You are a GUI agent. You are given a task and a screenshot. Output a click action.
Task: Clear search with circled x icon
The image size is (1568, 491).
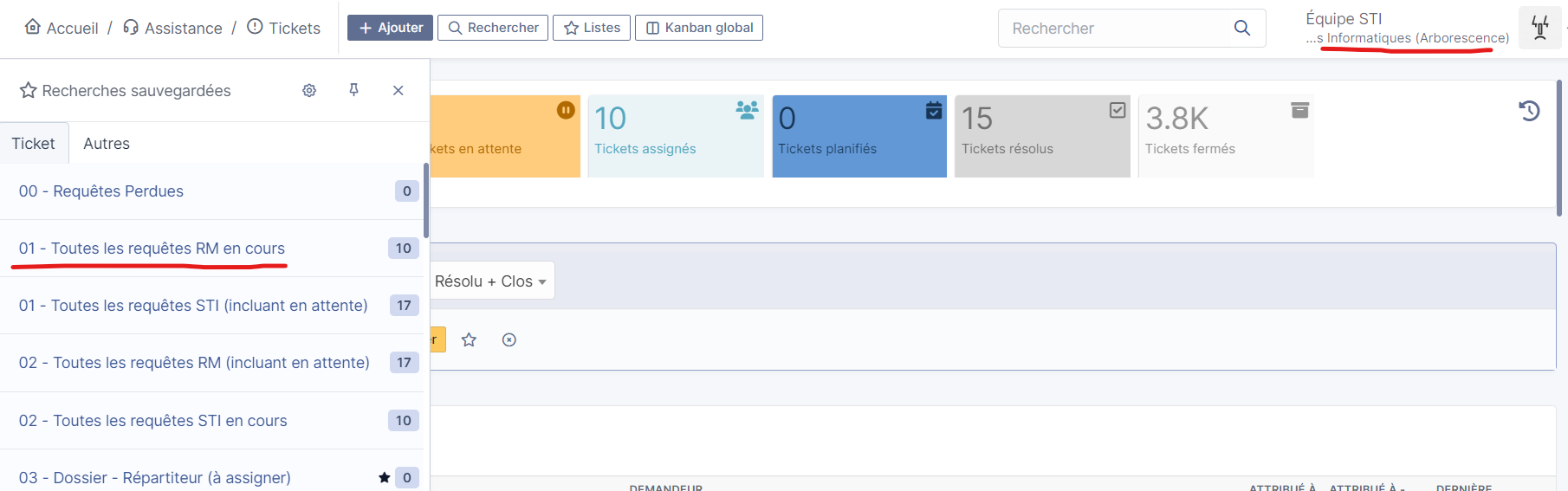pyautogui.click(x=509, y=339)
